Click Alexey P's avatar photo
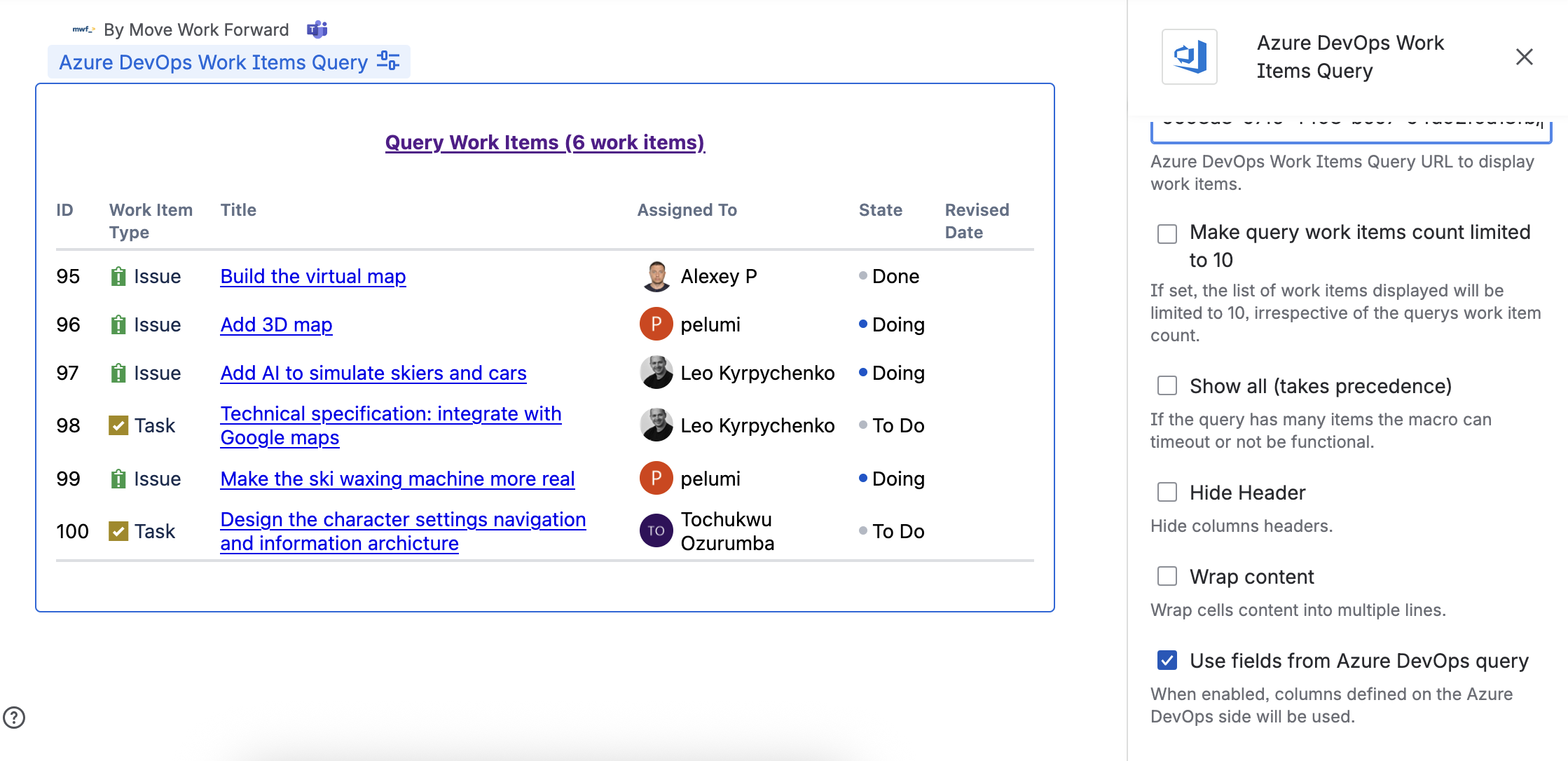Image resolution: width=1568 pixels, height=761 pixels. (x=656, y=276)
